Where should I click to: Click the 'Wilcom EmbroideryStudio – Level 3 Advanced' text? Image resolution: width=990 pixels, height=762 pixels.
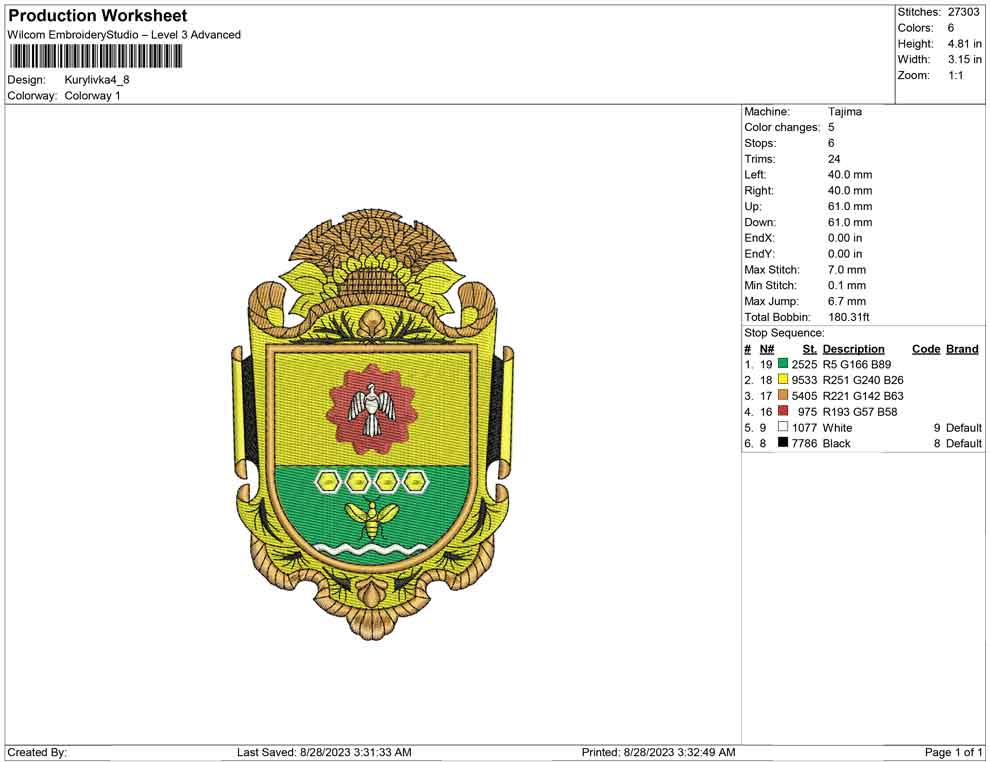124,35
